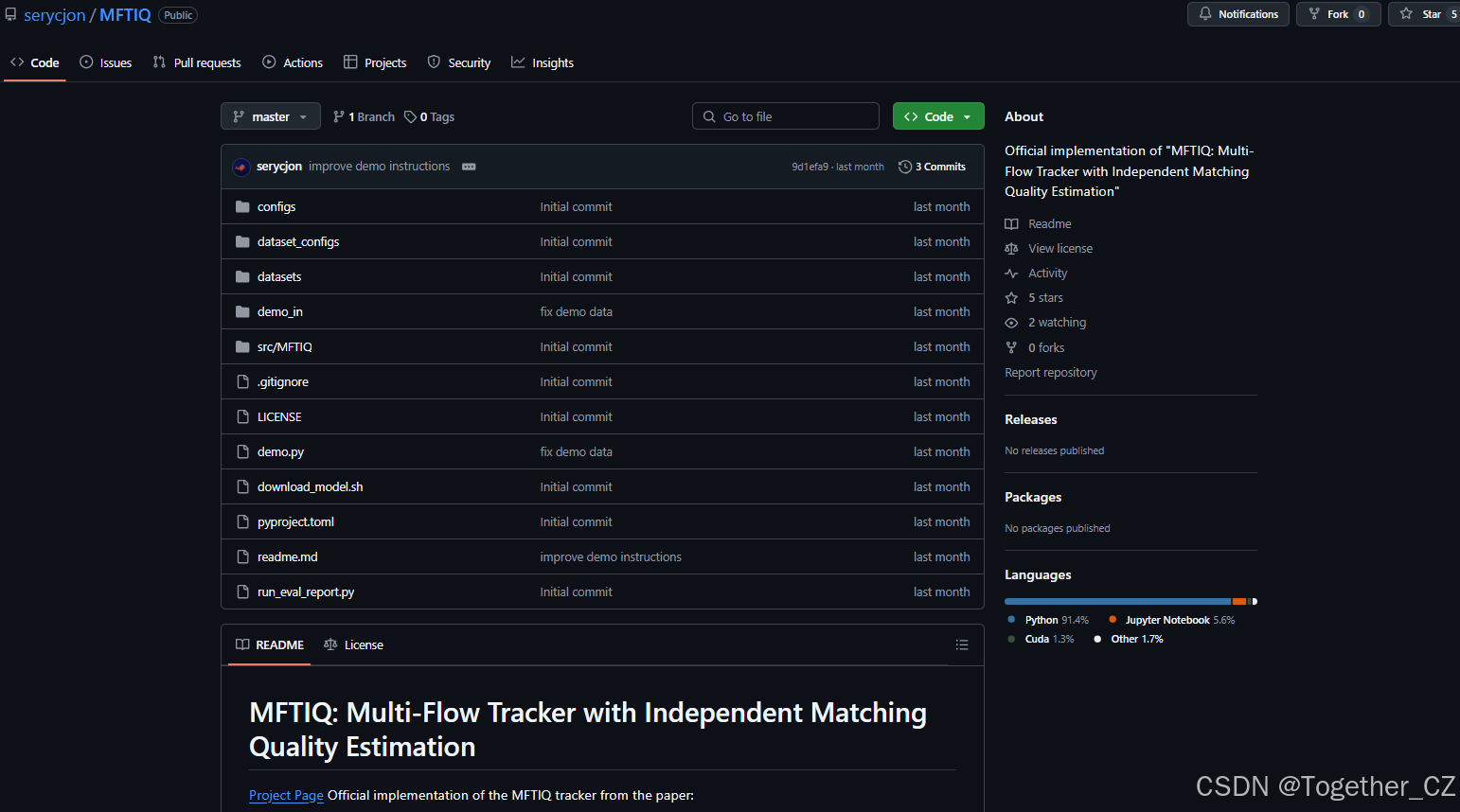Click the Go to file search box
The image size is (1460, 812).
click(x=786, y=115)
